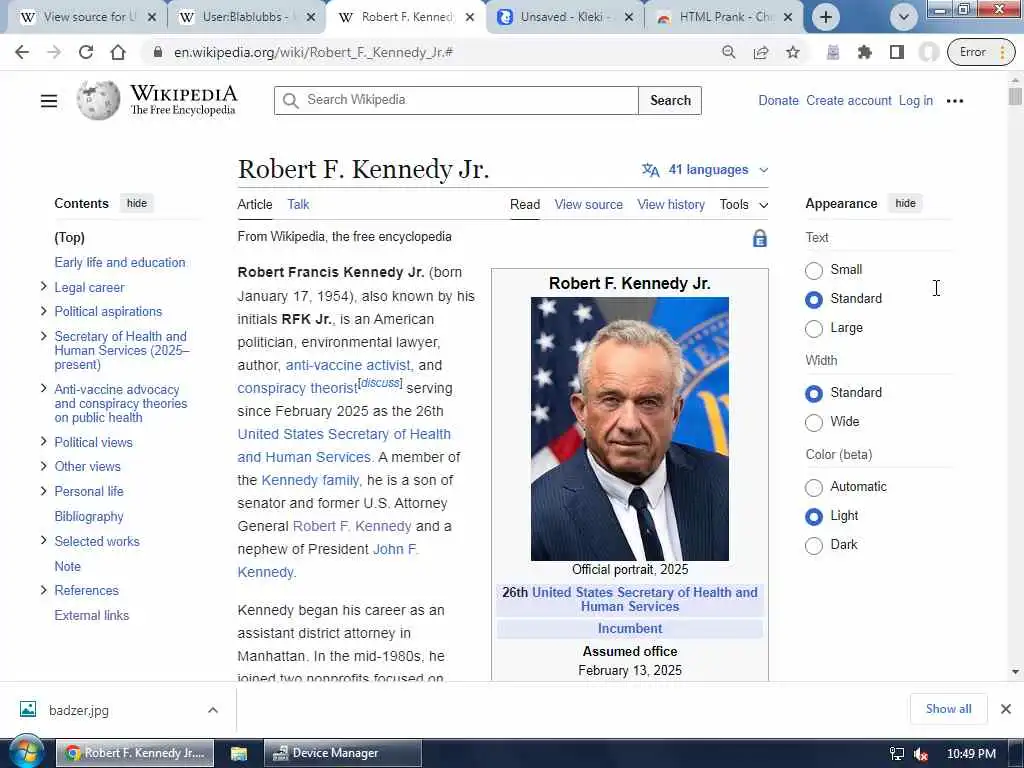This screenshot has width=1024, height=768.
Task: Switch to the Article tab
Action: pyautogui.click(x=255, y=204)
